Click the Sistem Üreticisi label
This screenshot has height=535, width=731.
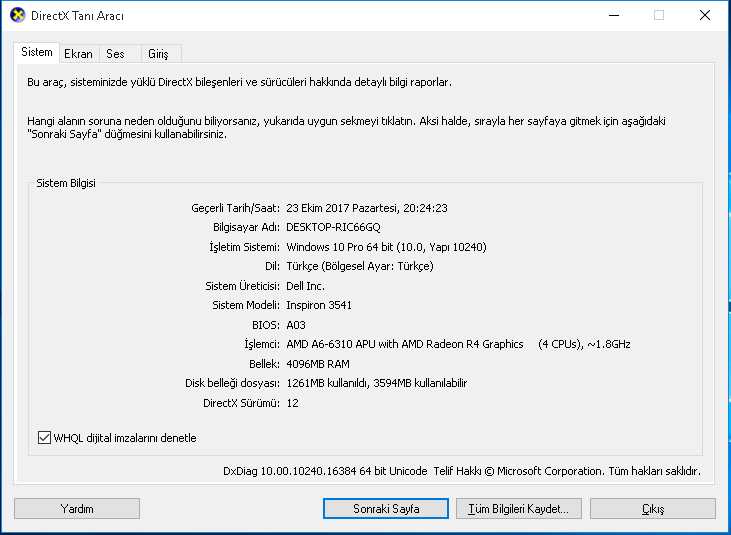pos(242,286)
